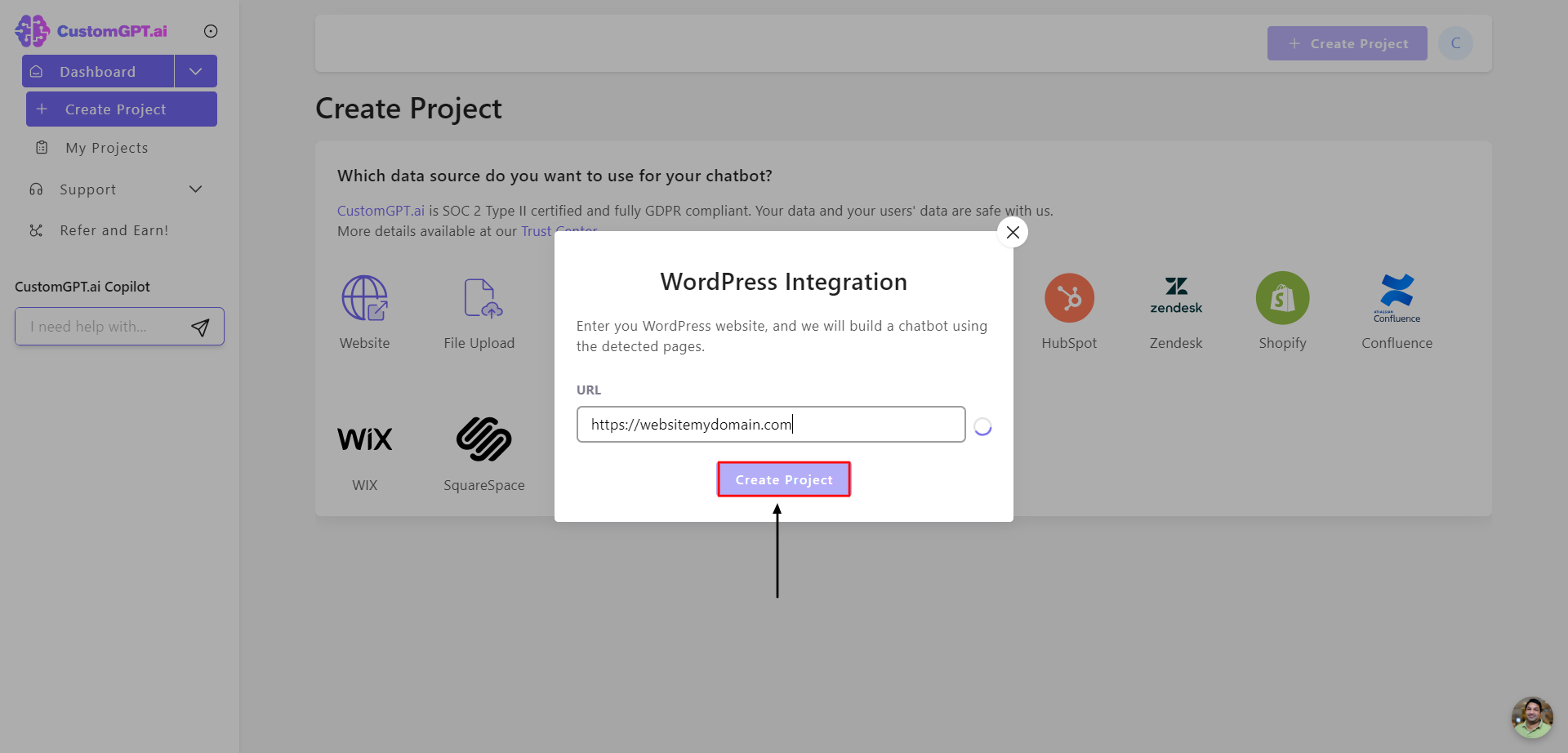This screenshot has height=753, width=1568.
Task: Select the WIX integration icon
Action: [365, 439]
